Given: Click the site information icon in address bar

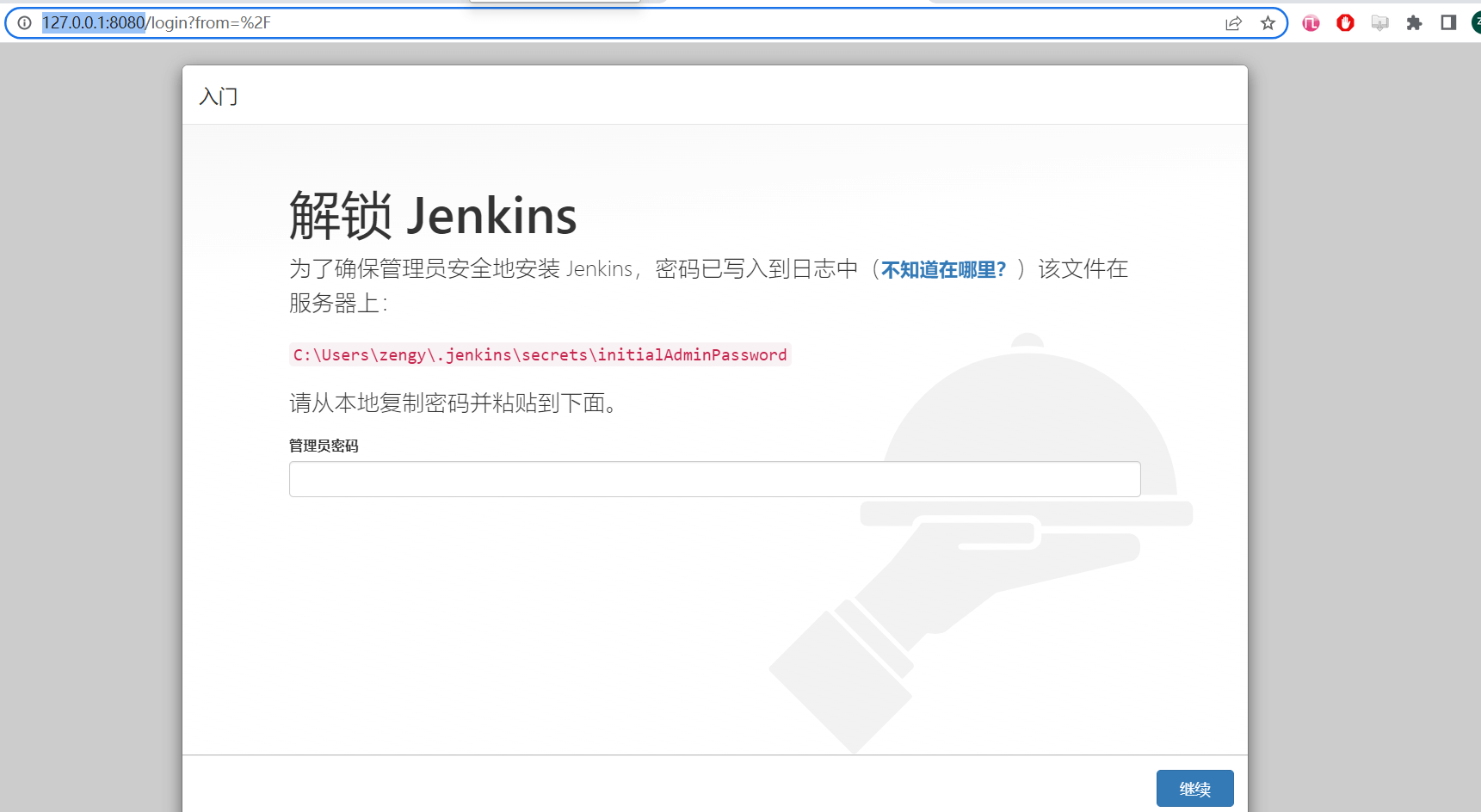Looking at the screenshot, I should point(25,23).
